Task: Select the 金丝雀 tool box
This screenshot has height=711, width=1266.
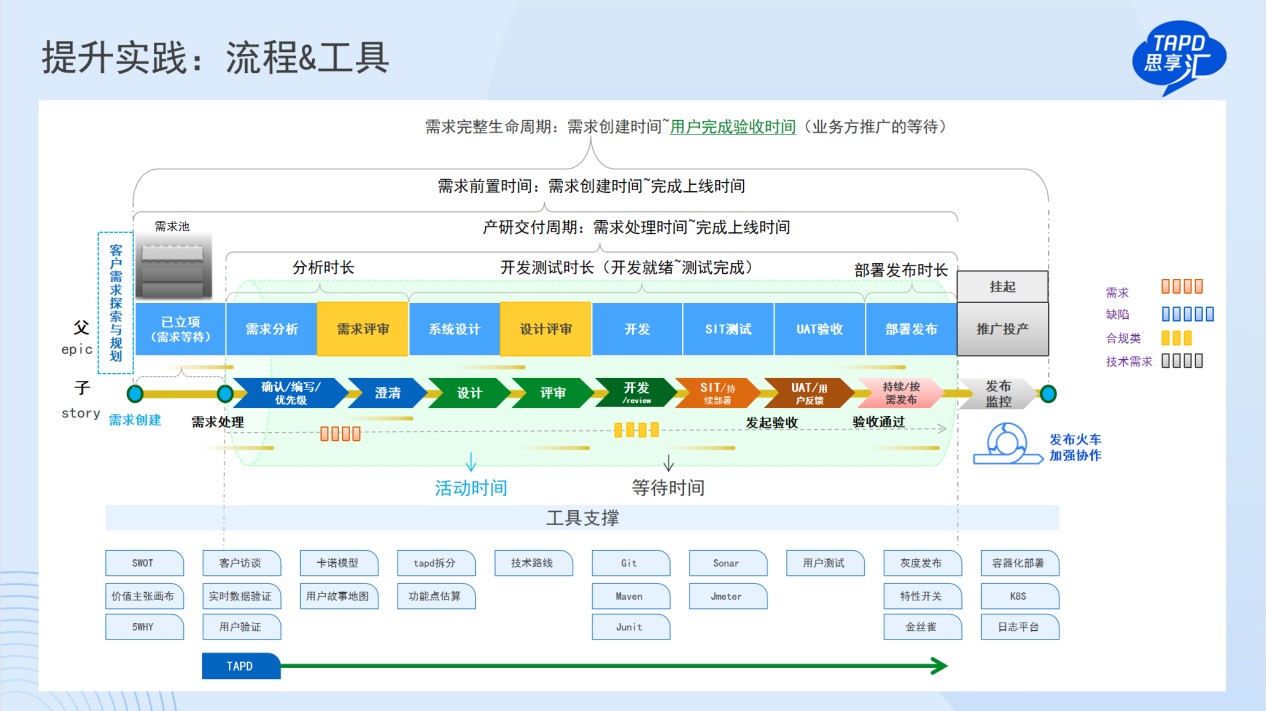Action: (x=922, y=627)
